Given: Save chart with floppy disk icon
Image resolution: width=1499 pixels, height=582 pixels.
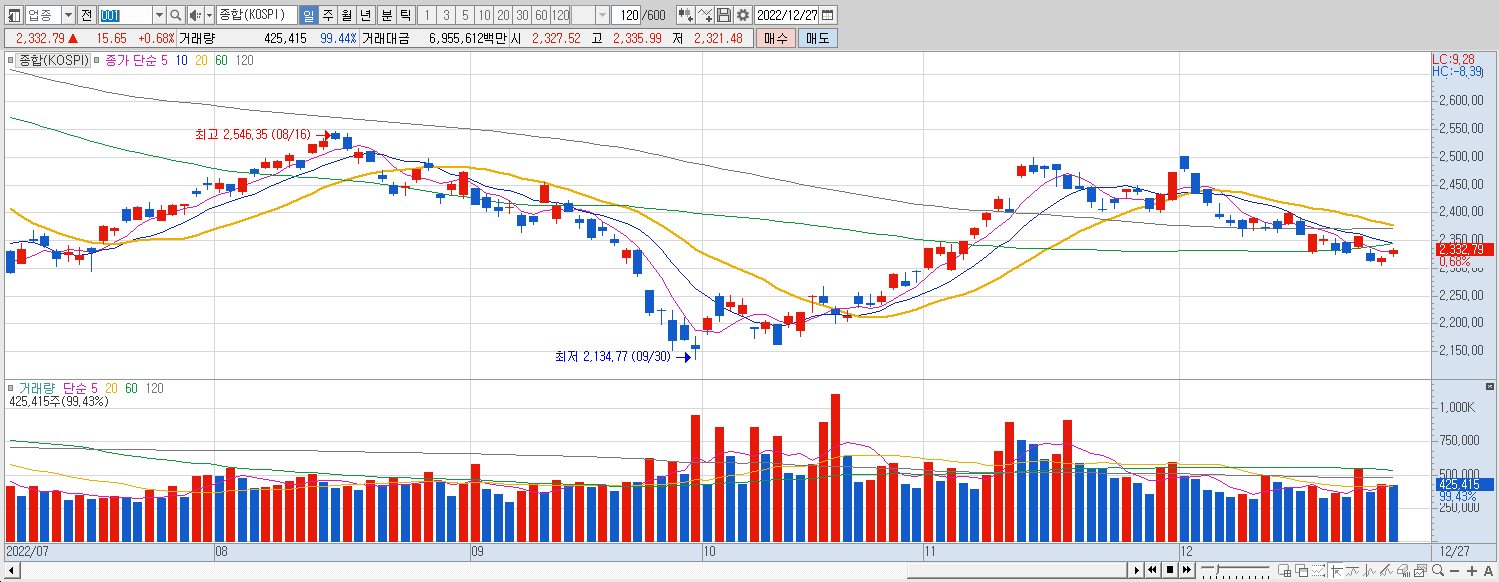Looking at the screenshot, I should pos(724,15).
